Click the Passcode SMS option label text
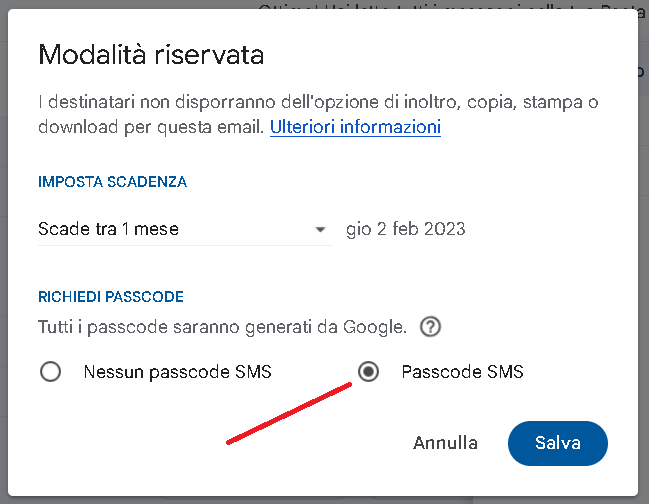 click(462, 373)
